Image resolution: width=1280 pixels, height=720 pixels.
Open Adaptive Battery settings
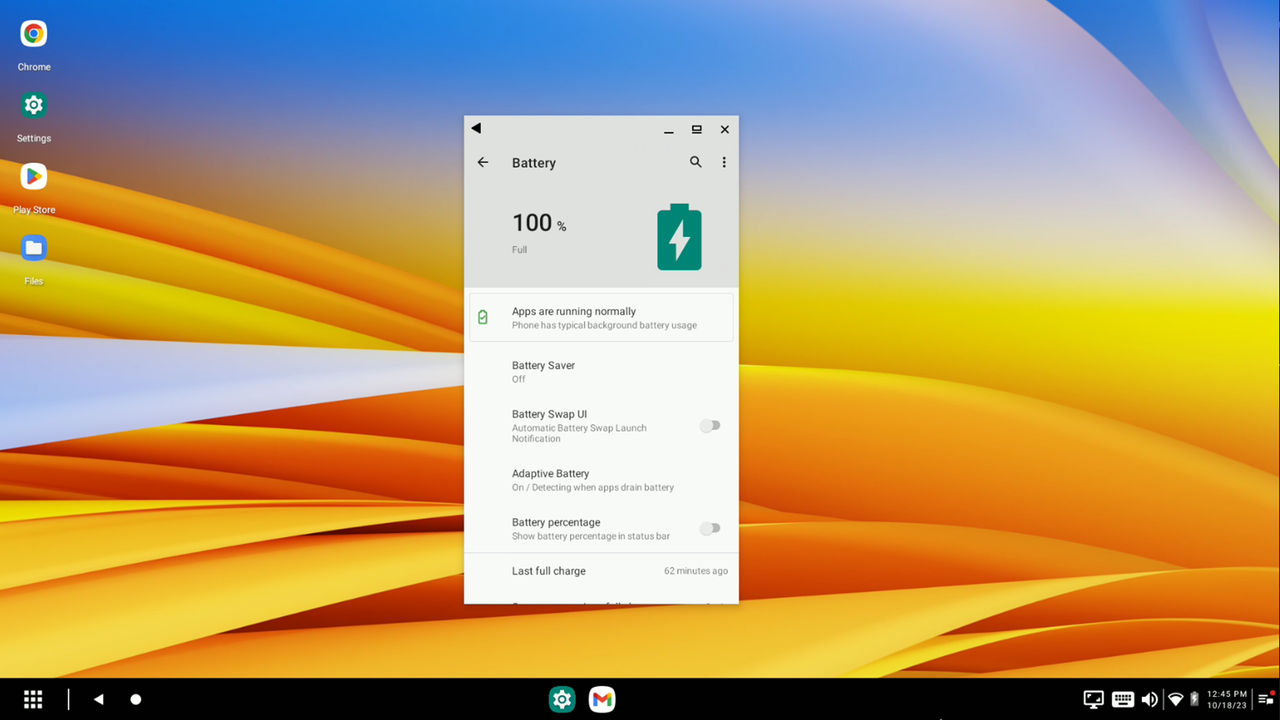coord(601,480)
